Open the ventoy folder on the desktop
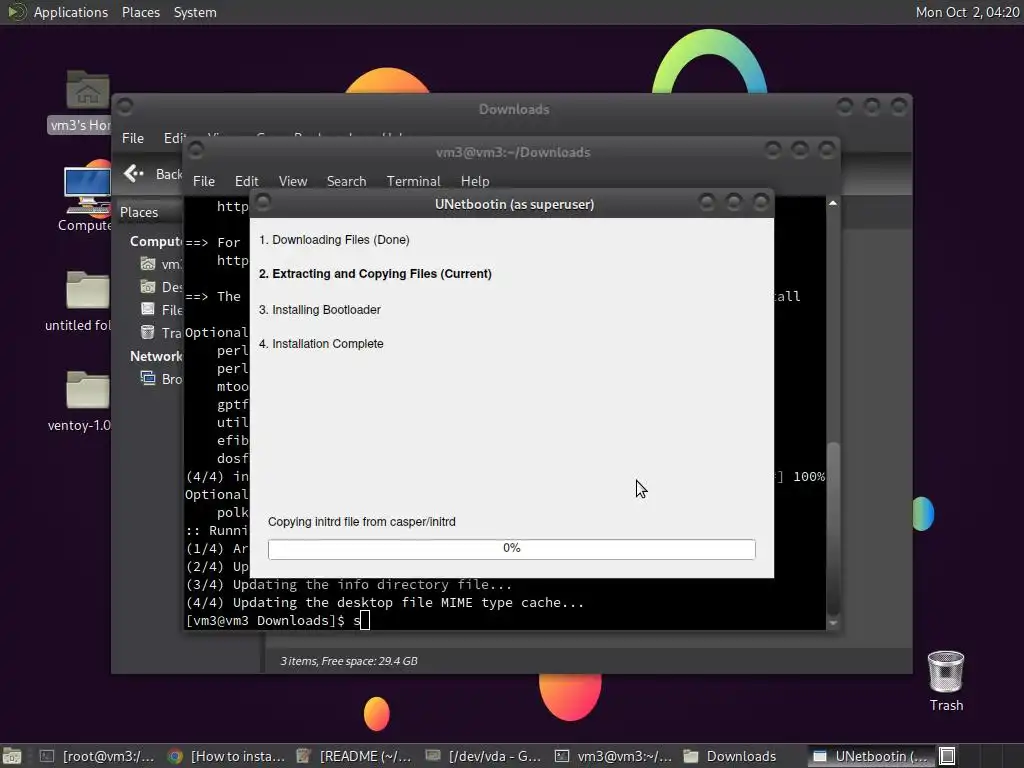1024x768 pixels. 88,389
